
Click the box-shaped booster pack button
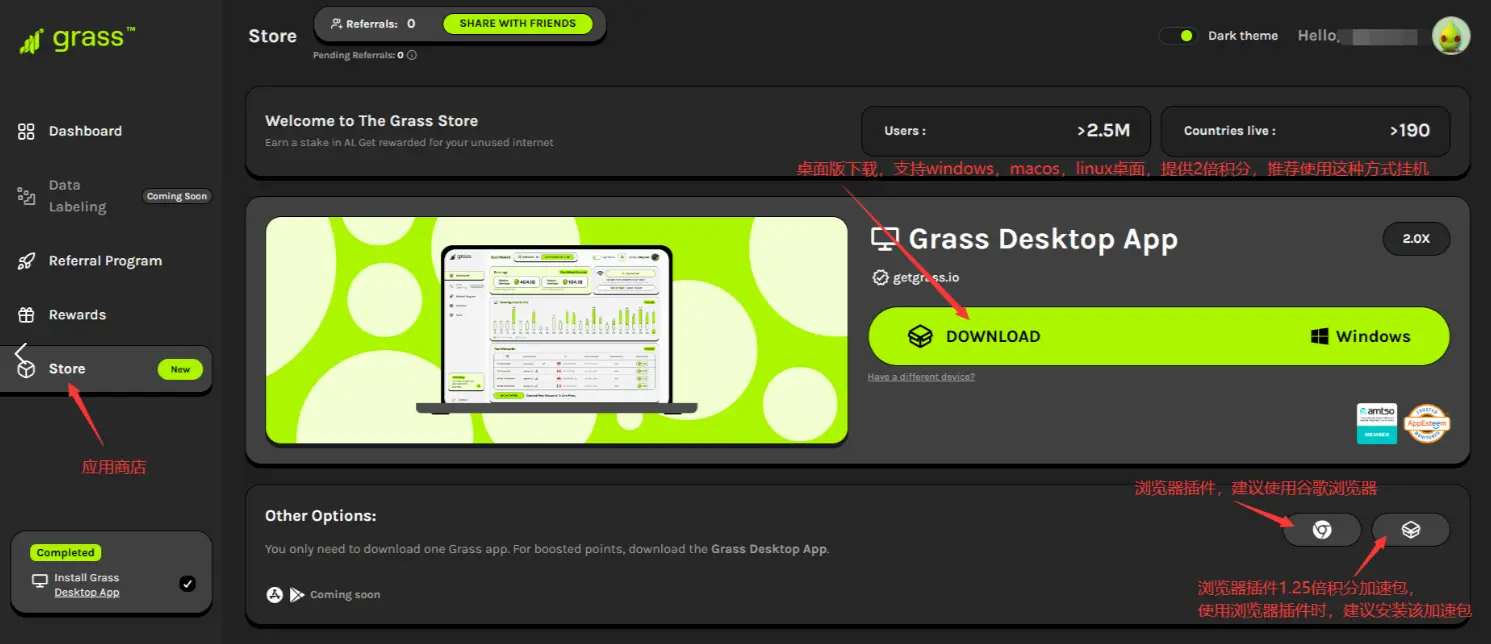1410,530
